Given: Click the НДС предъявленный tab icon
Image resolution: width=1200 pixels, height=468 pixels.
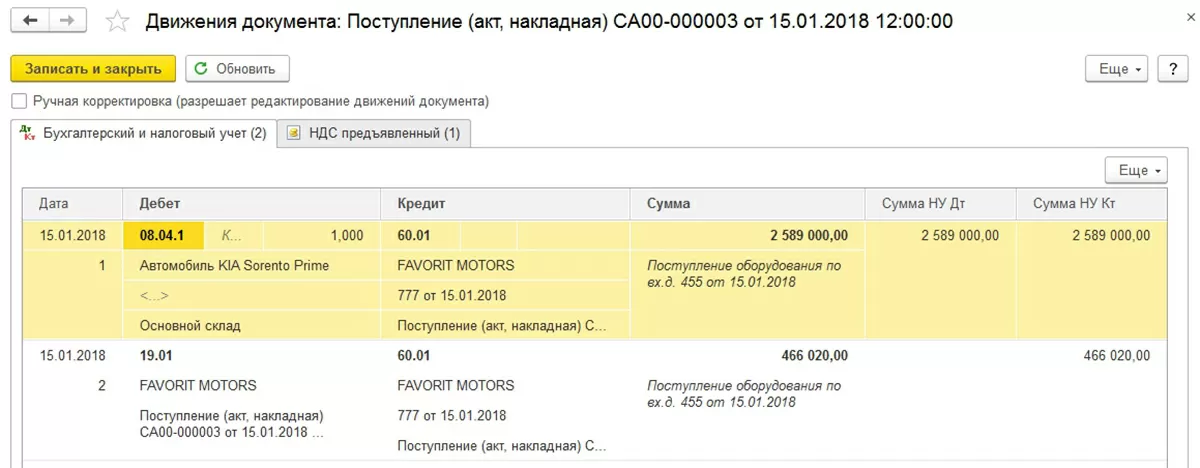Looking at the screenshot, I should click(294, 134).
